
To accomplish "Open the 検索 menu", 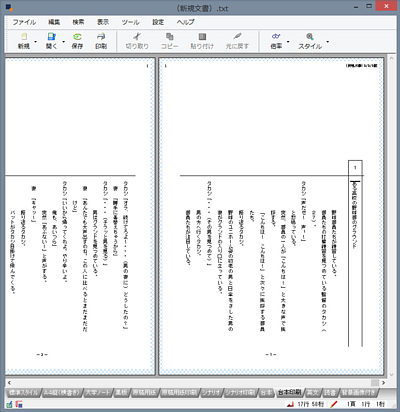I will [x=78, y=22].
